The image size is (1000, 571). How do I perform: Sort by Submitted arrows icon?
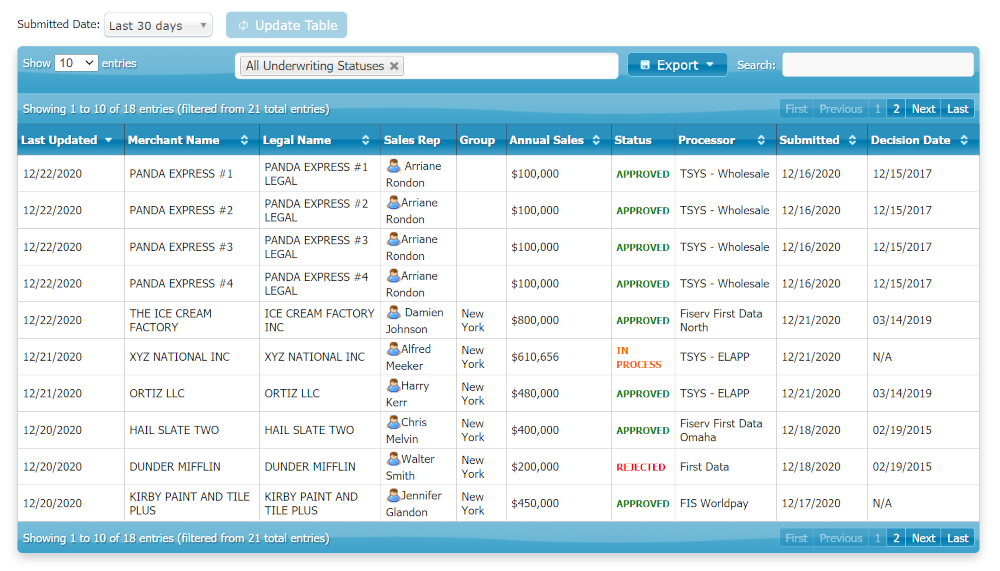853,140
